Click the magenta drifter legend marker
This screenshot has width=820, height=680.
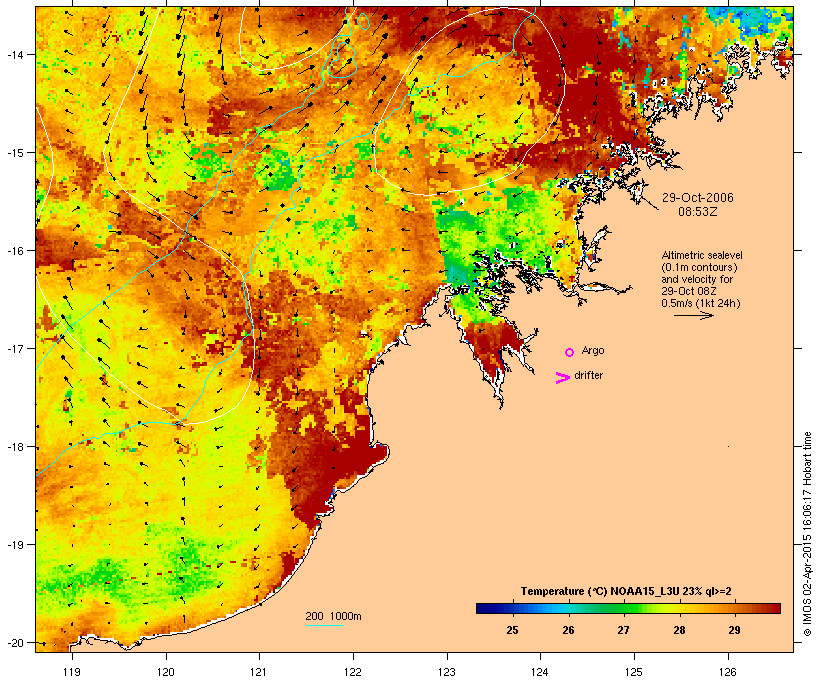click(563, 378)
